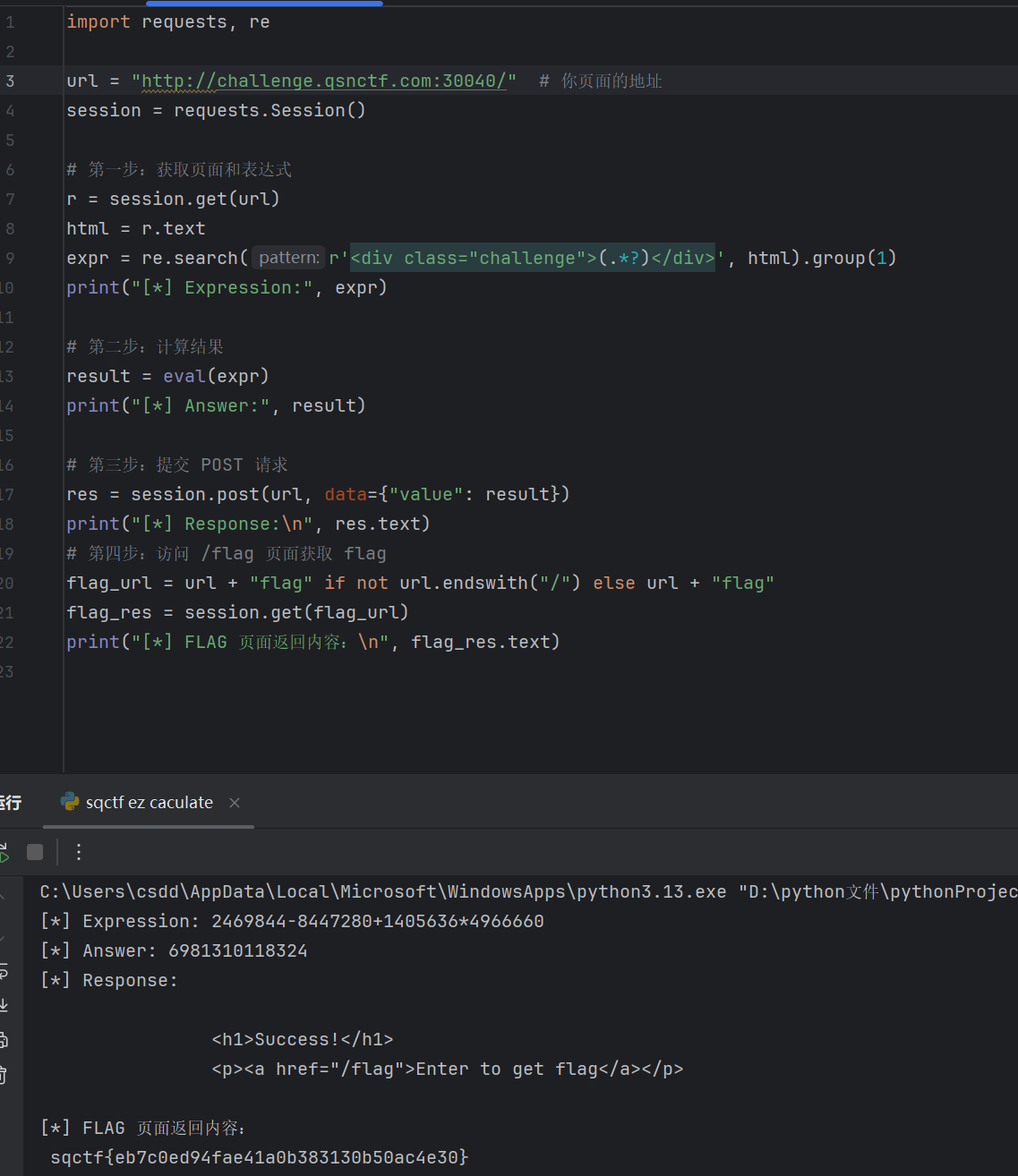Viewport: 1018px width, 1176px height.
Task: Select the sqctf ez caculate run tab
Action: [149, 803]
